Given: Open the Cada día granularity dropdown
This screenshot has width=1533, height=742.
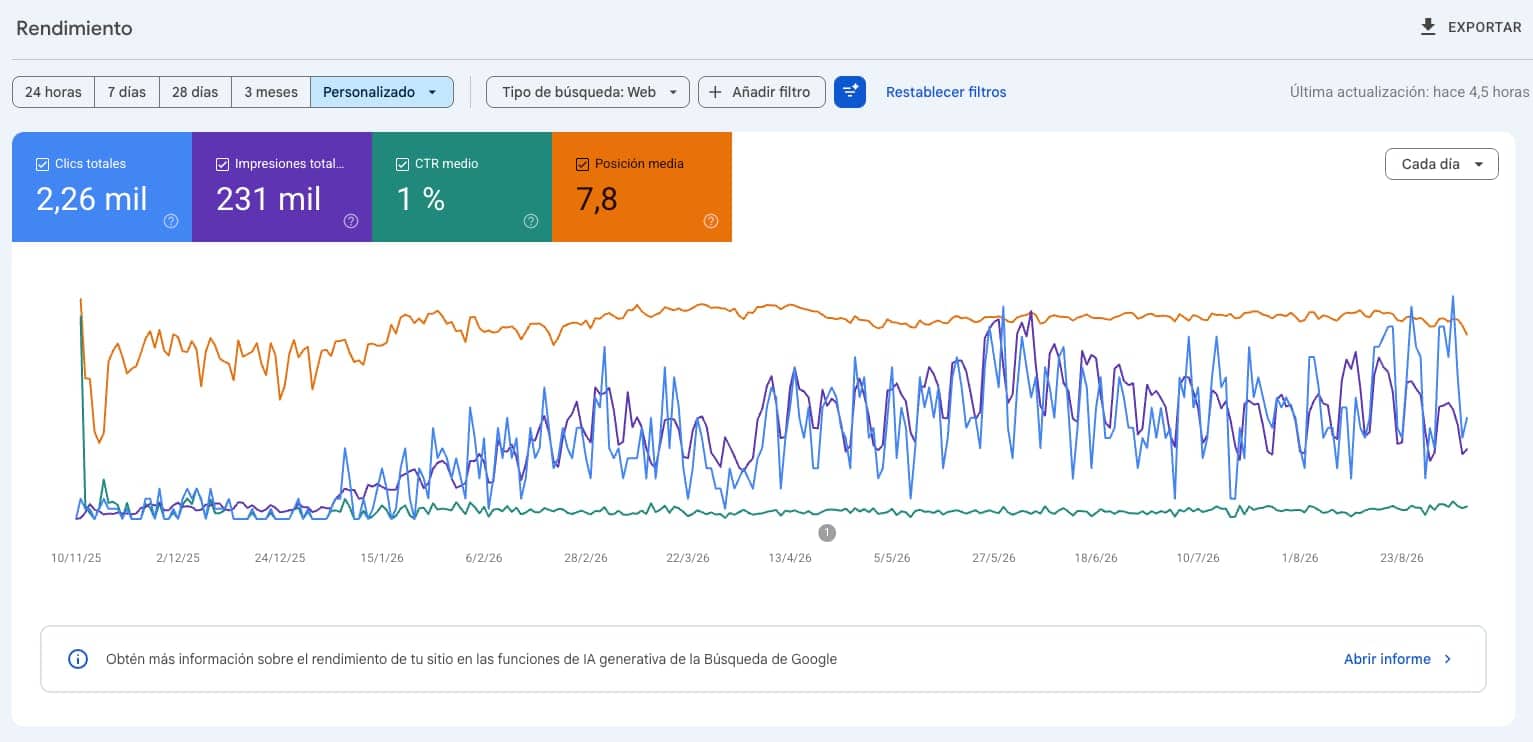Looking at the screenshot, I should [1441, 164].
